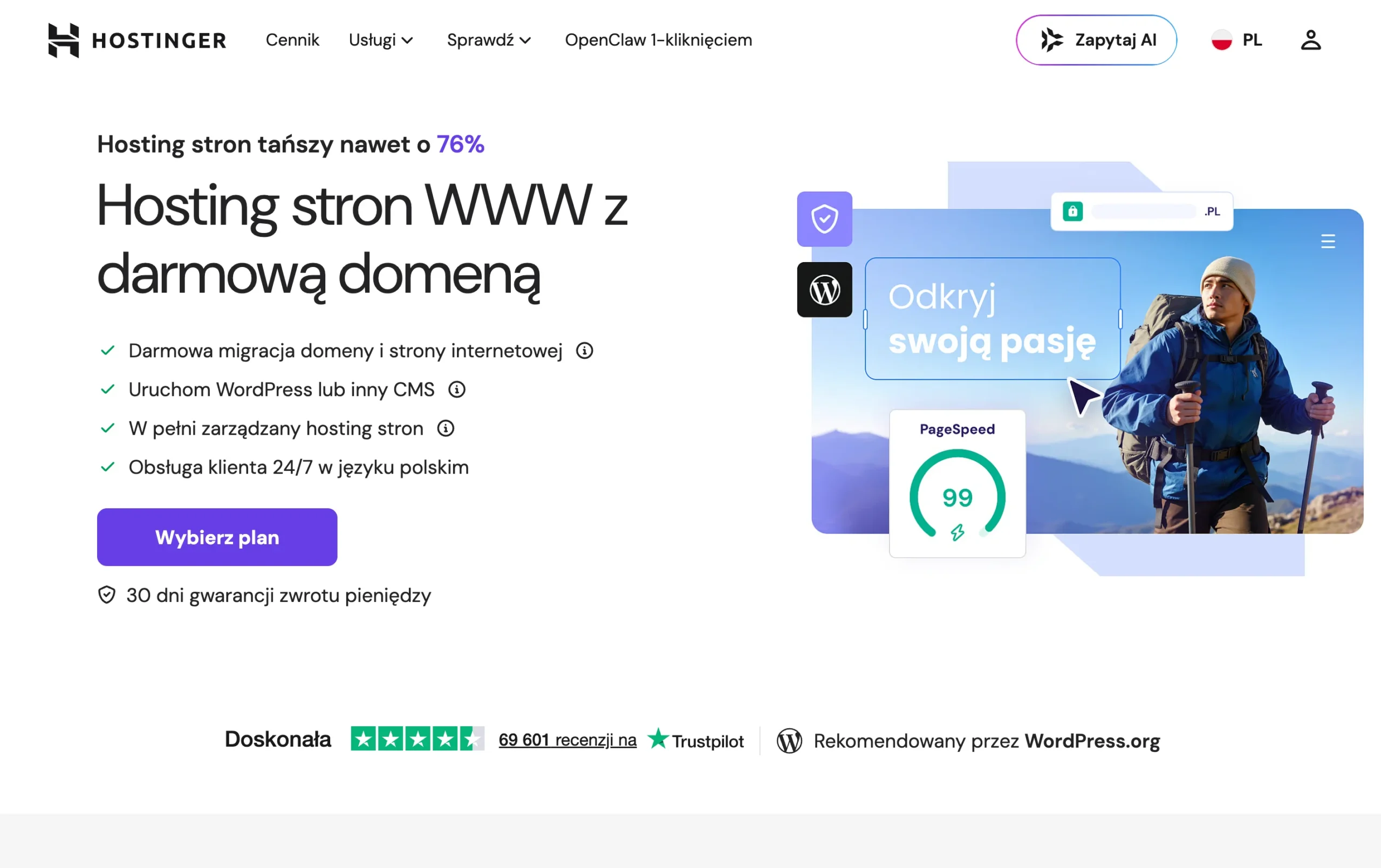Screen dimensions: 1381x868
Task: Click the 76% discount text
Action: coord(461,145)
